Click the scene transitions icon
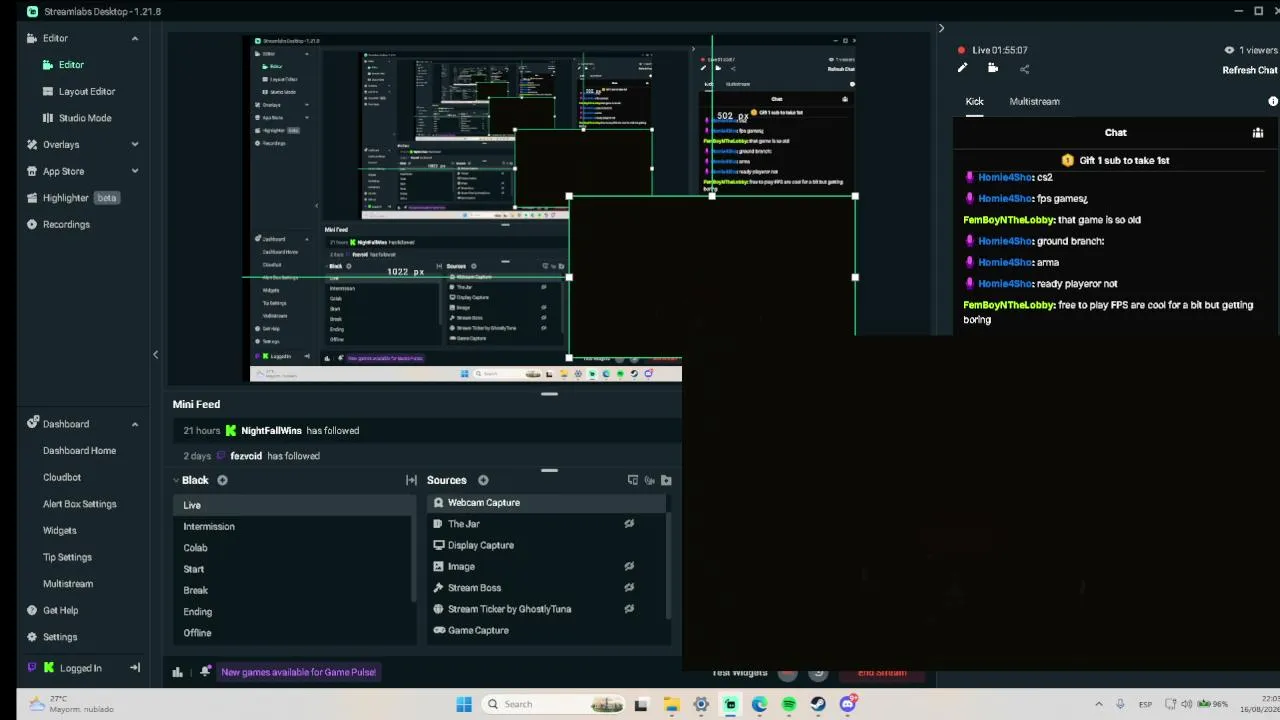The image size is (1280, 720). pyautogui.click(x=411, y=480)
